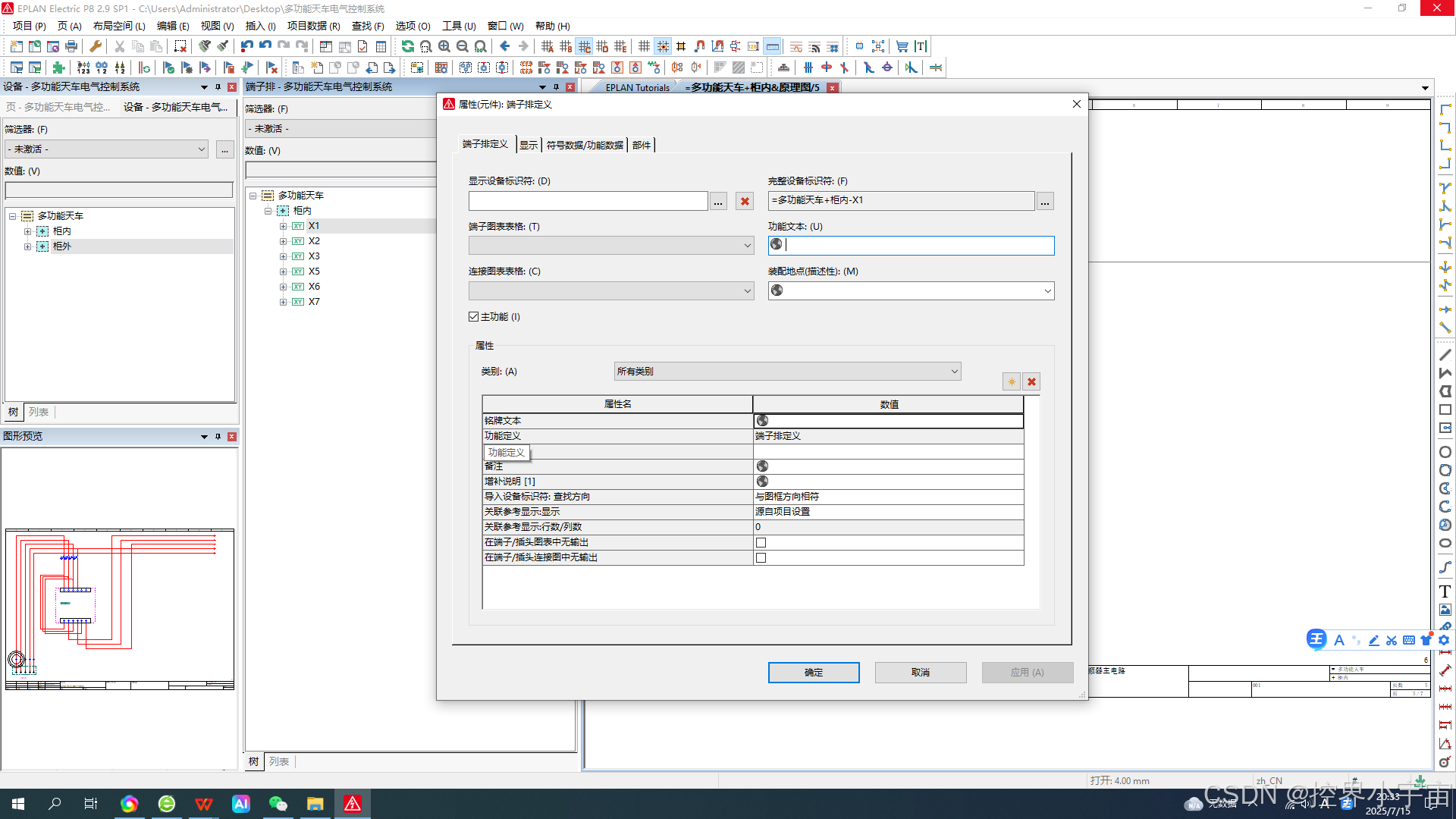Click the browse button beside 显示设备标识符

click(718, 201)
